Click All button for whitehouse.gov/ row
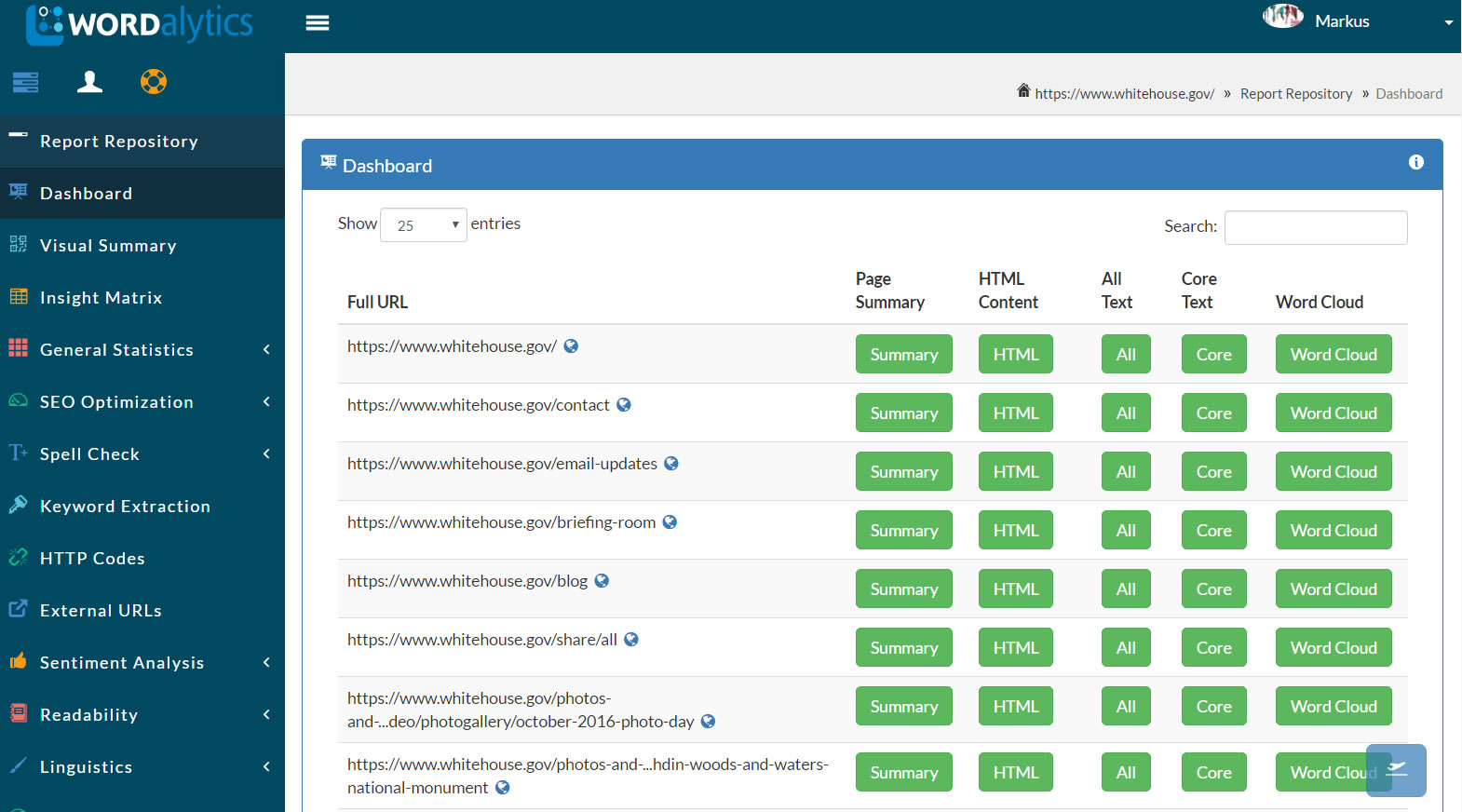 (1126, 354)
